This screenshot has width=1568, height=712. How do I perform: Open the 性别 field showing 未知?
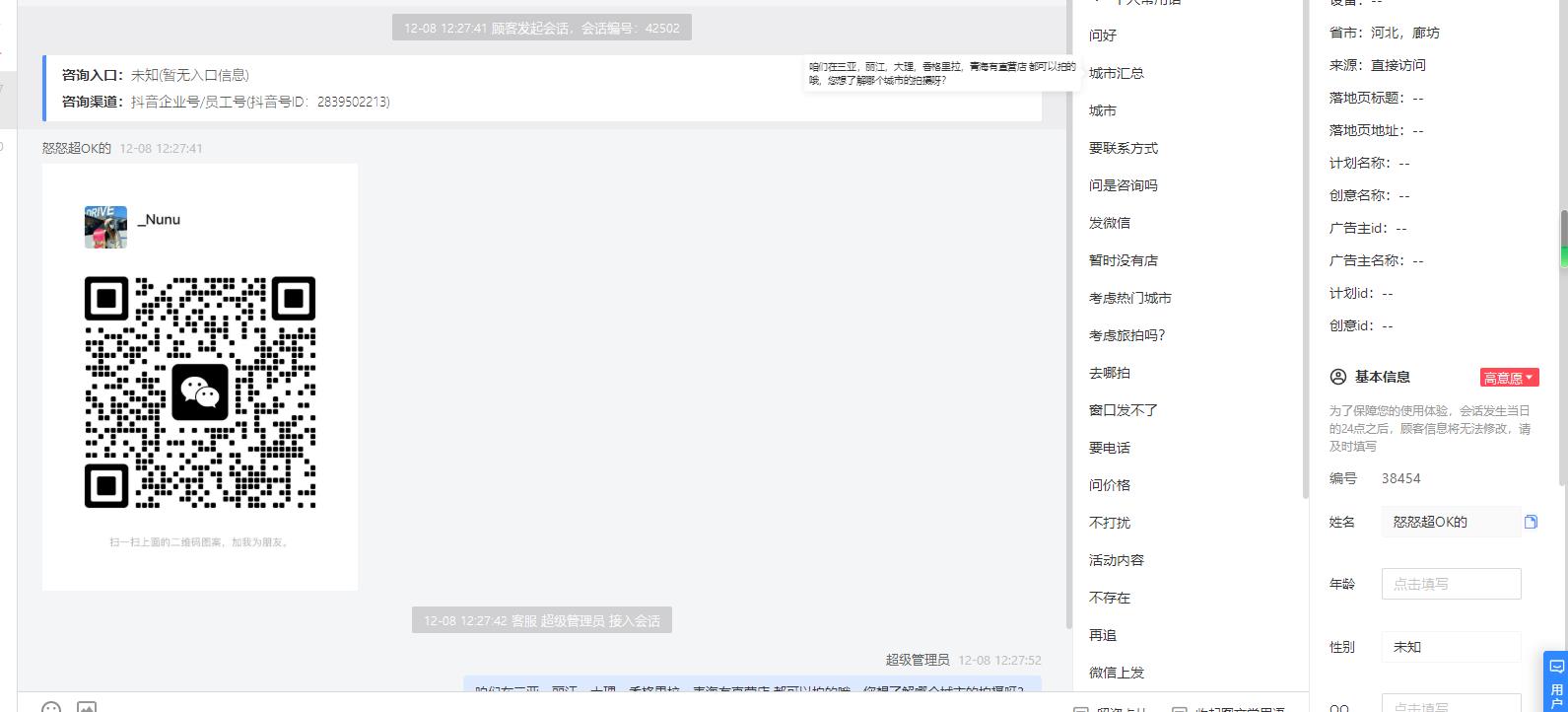click(1451, 647)
